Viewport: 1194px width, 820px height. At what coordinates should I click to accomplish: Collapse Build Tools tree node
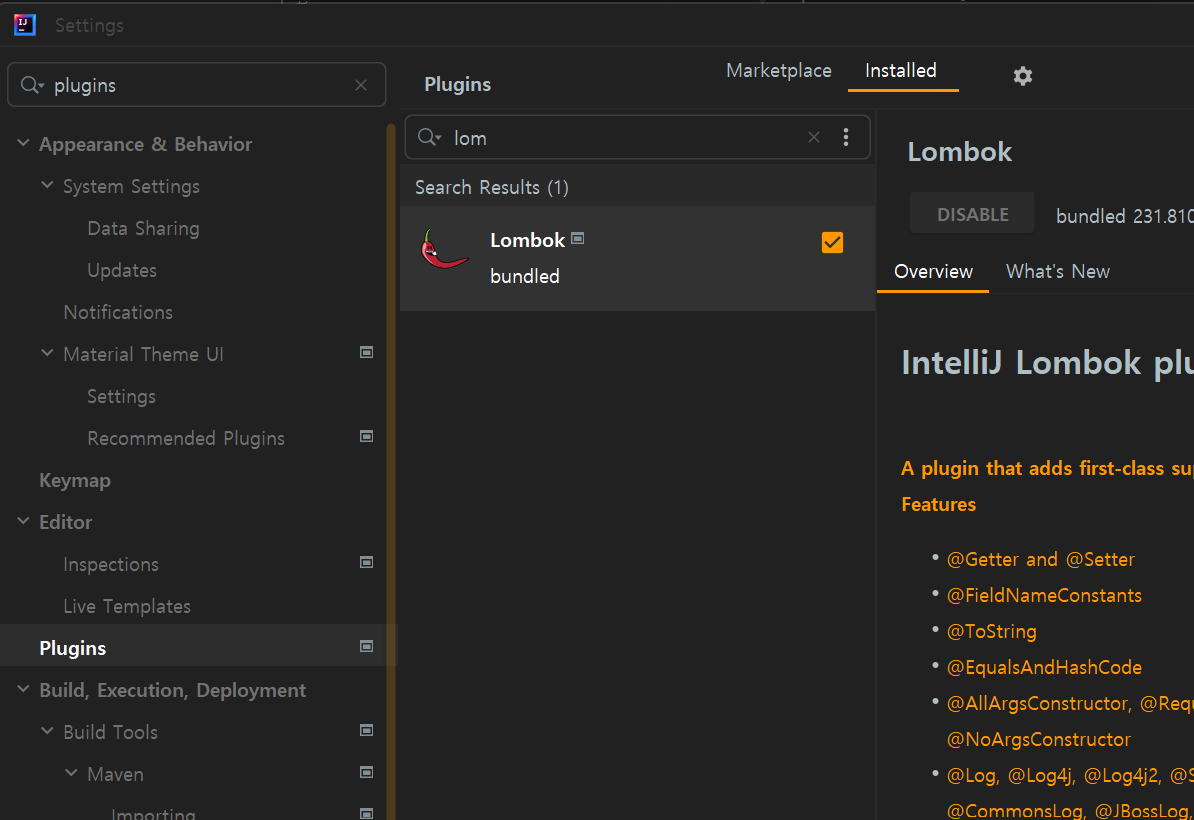(47, 731)
